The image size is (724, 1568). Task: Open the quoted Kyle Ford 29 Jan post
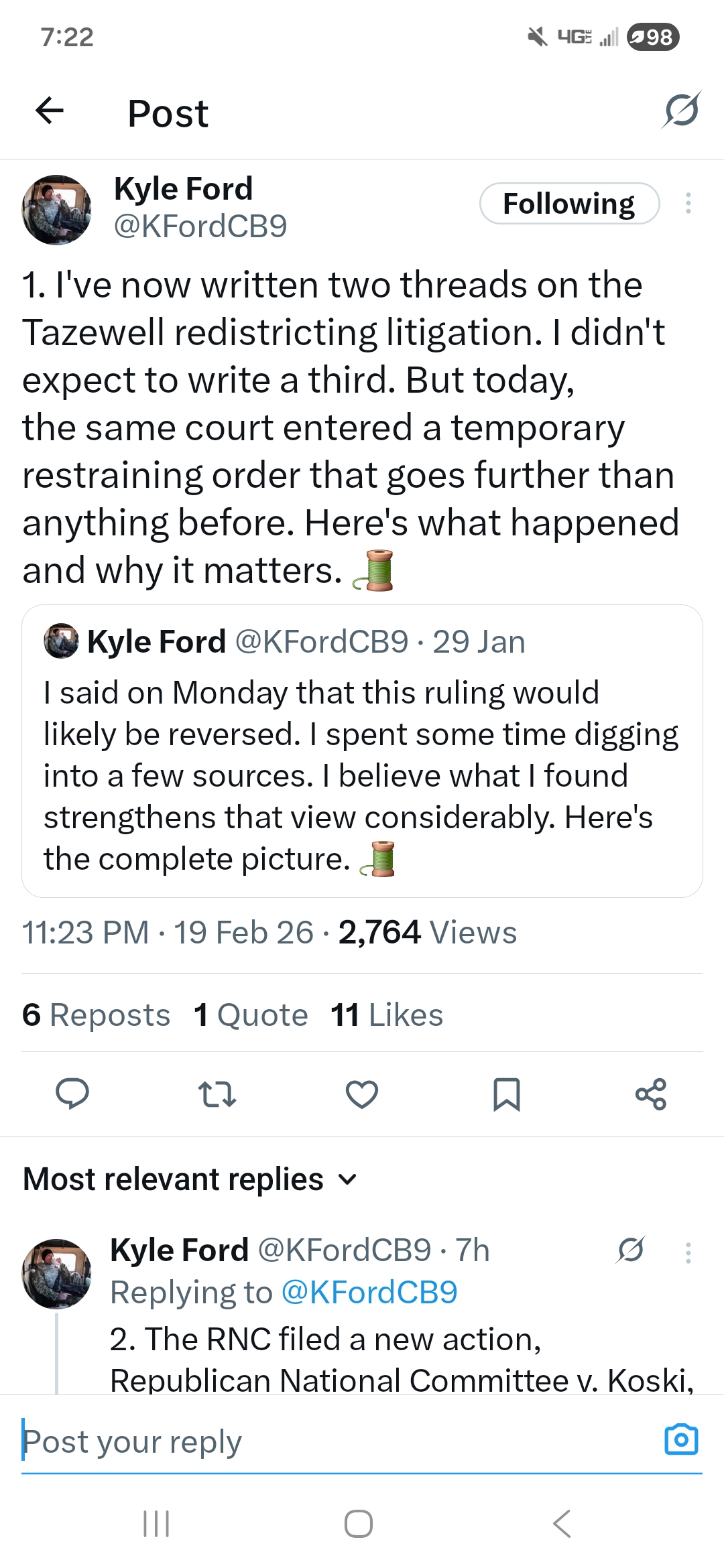coord(362,750)
